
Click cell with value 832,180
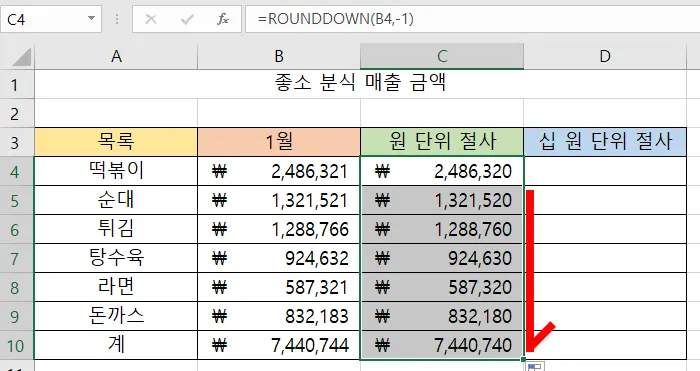pos(442,317)
